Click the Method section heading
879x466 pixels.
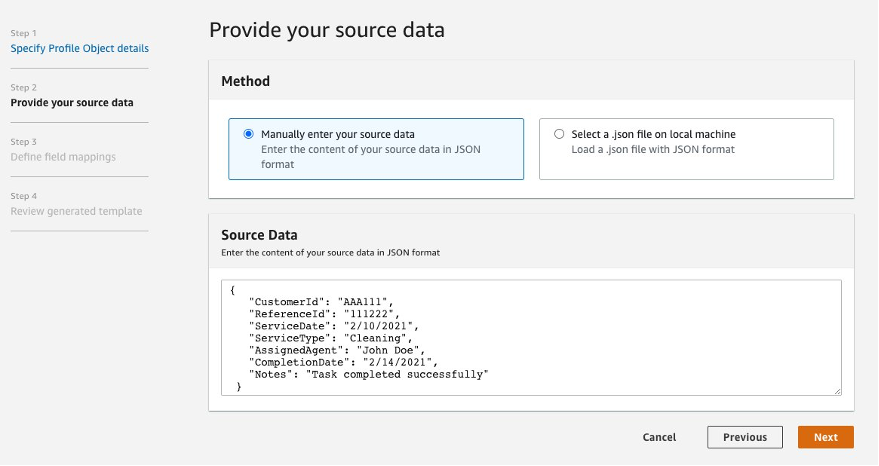[245, 81]
